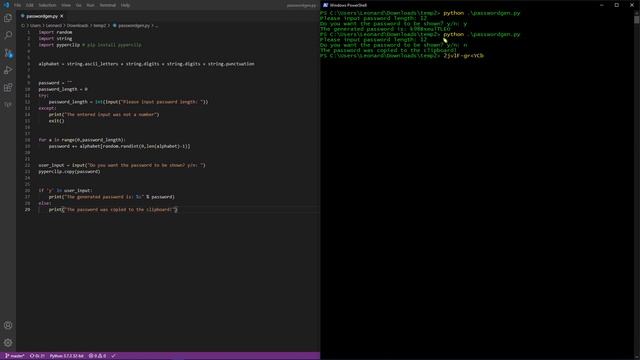Screen dimensions: 640x360
Task: Click the synchronize changes status bar item
Action: [37, 356]
